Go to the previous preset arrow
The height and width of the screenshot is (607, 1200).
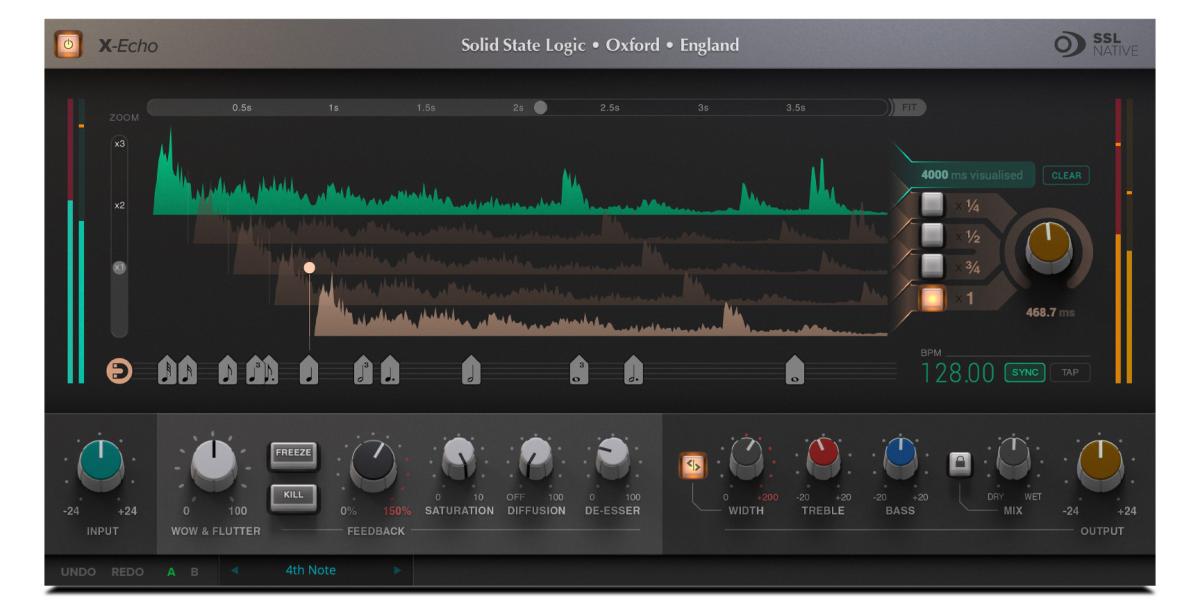(x=236, y=571)
